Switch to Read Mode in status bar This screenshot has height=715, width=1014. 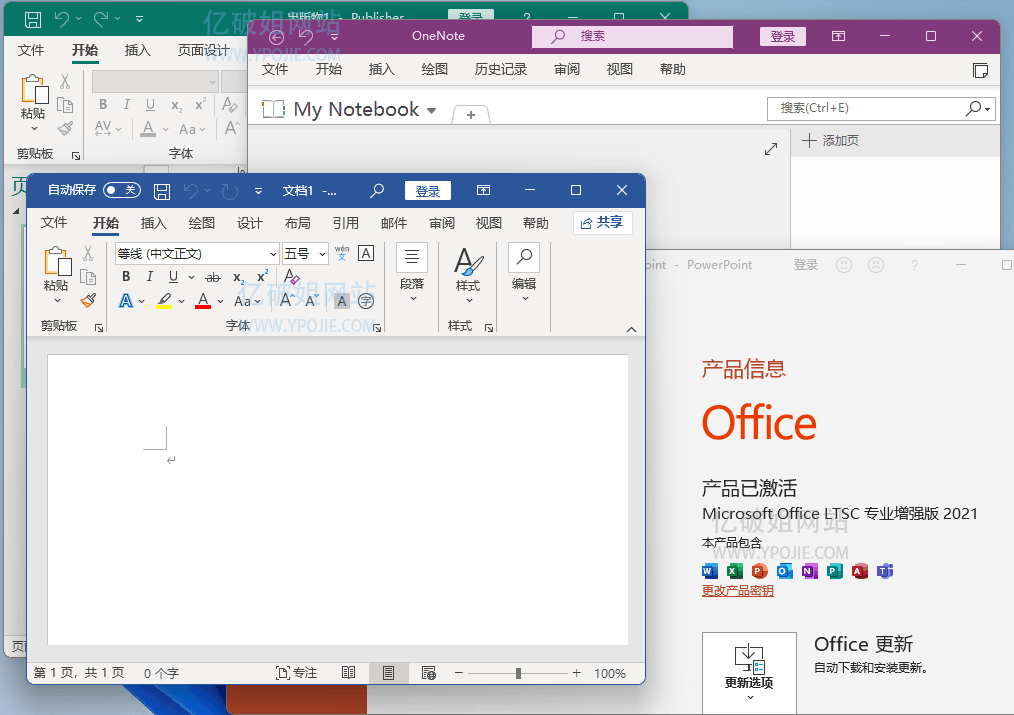point(348,673)
